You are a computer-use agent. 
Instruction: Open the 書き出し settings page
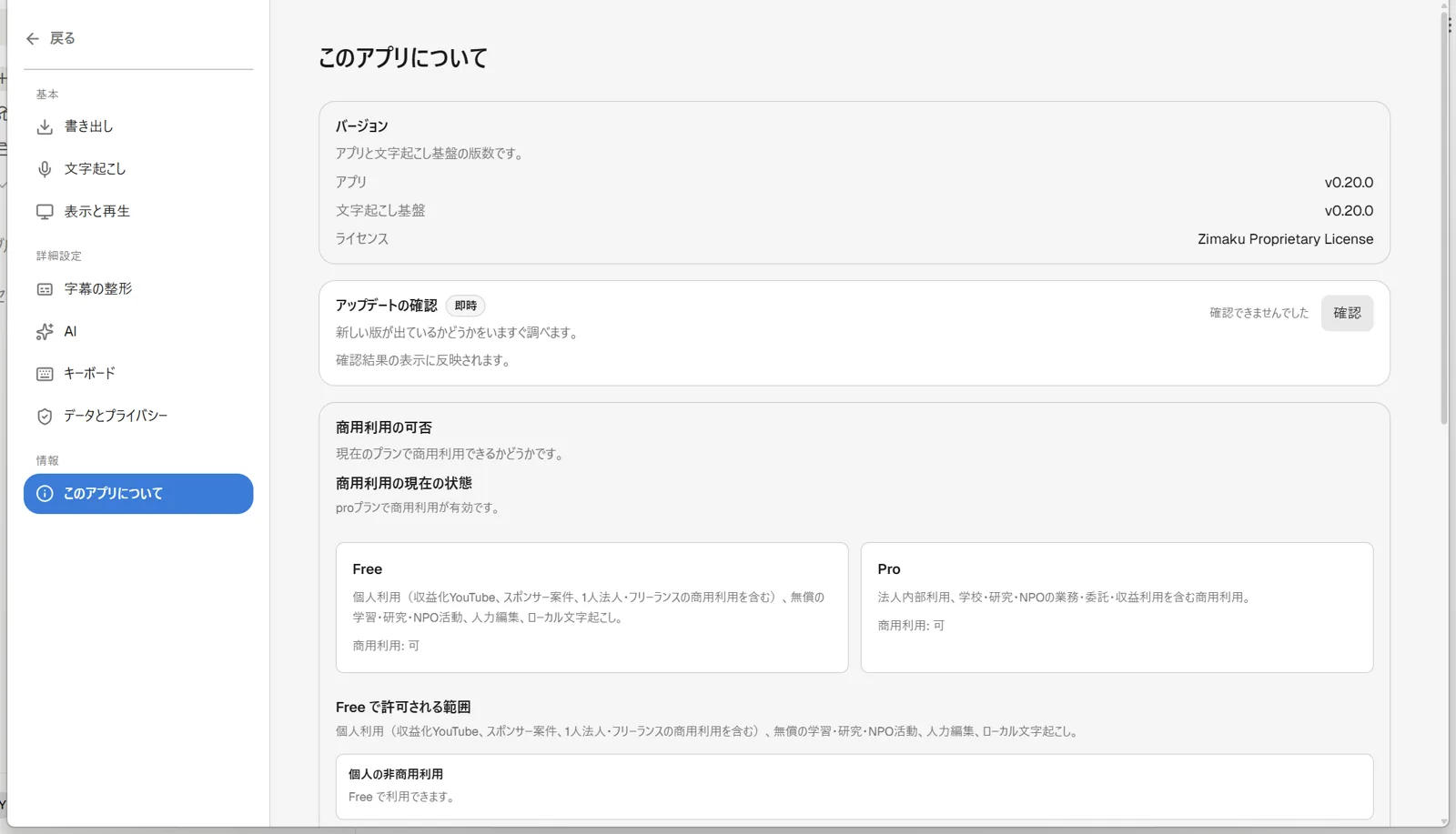[x=138, y=126]
